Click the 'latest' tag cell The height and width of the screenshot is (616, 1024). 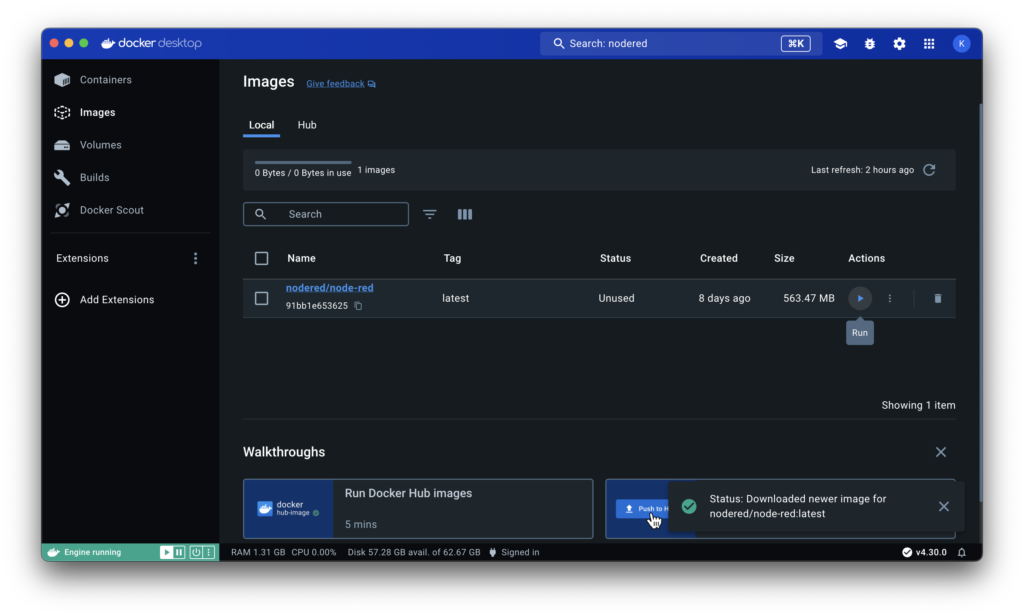tap(455, 299)
